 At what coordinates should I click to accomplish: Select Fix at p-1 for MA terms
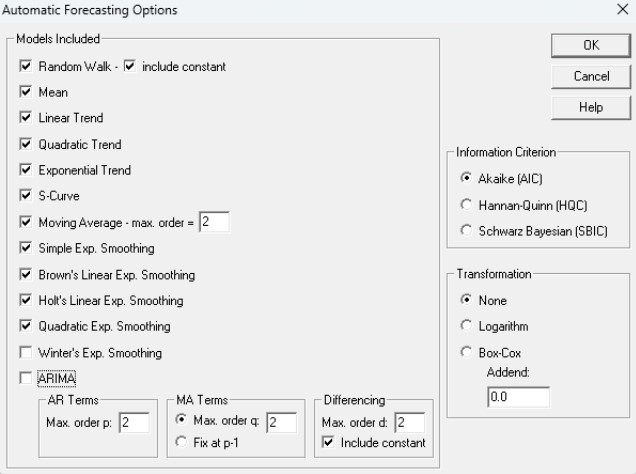tap(180, 443)
